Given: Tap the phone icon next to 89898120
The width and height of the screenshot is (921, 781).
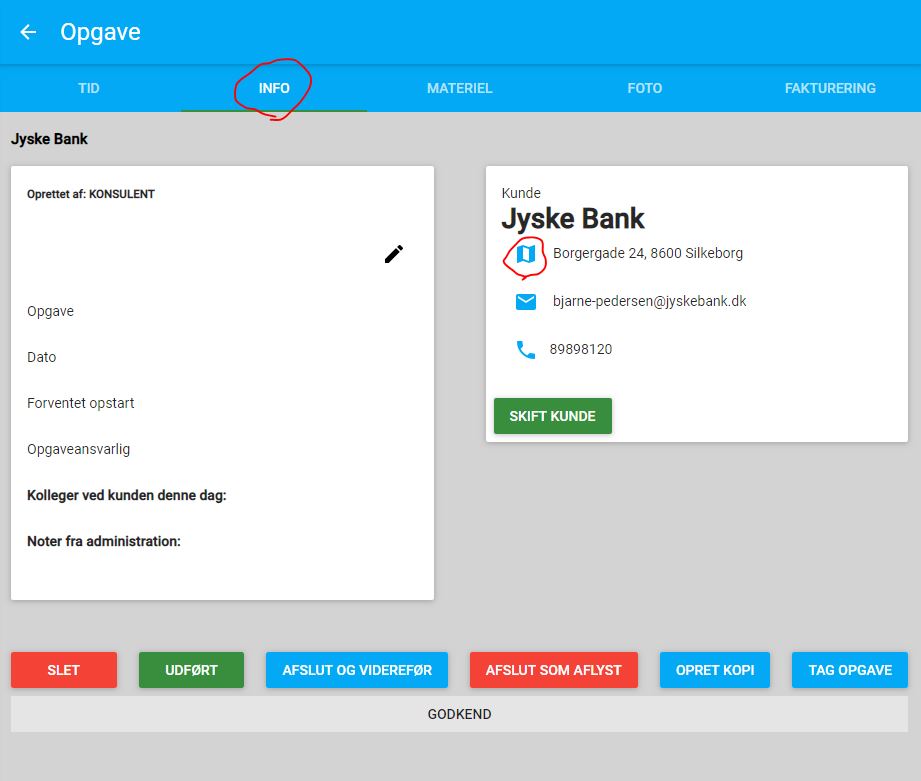Looking at the screenshot, I should coord(526,349).
